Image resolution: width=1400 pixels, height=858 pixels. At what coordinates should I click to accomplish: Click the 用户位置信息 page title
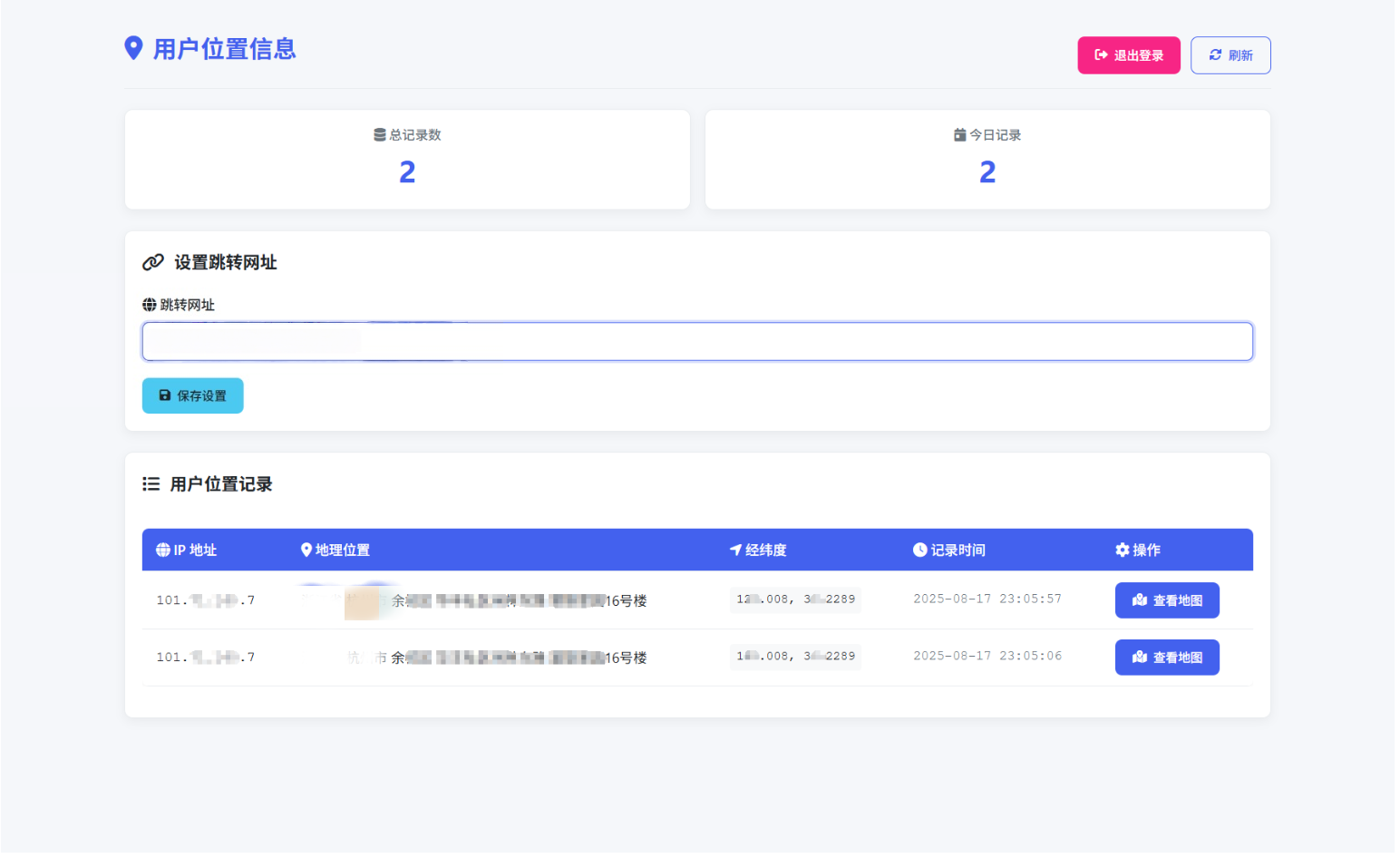coord(225,49)
